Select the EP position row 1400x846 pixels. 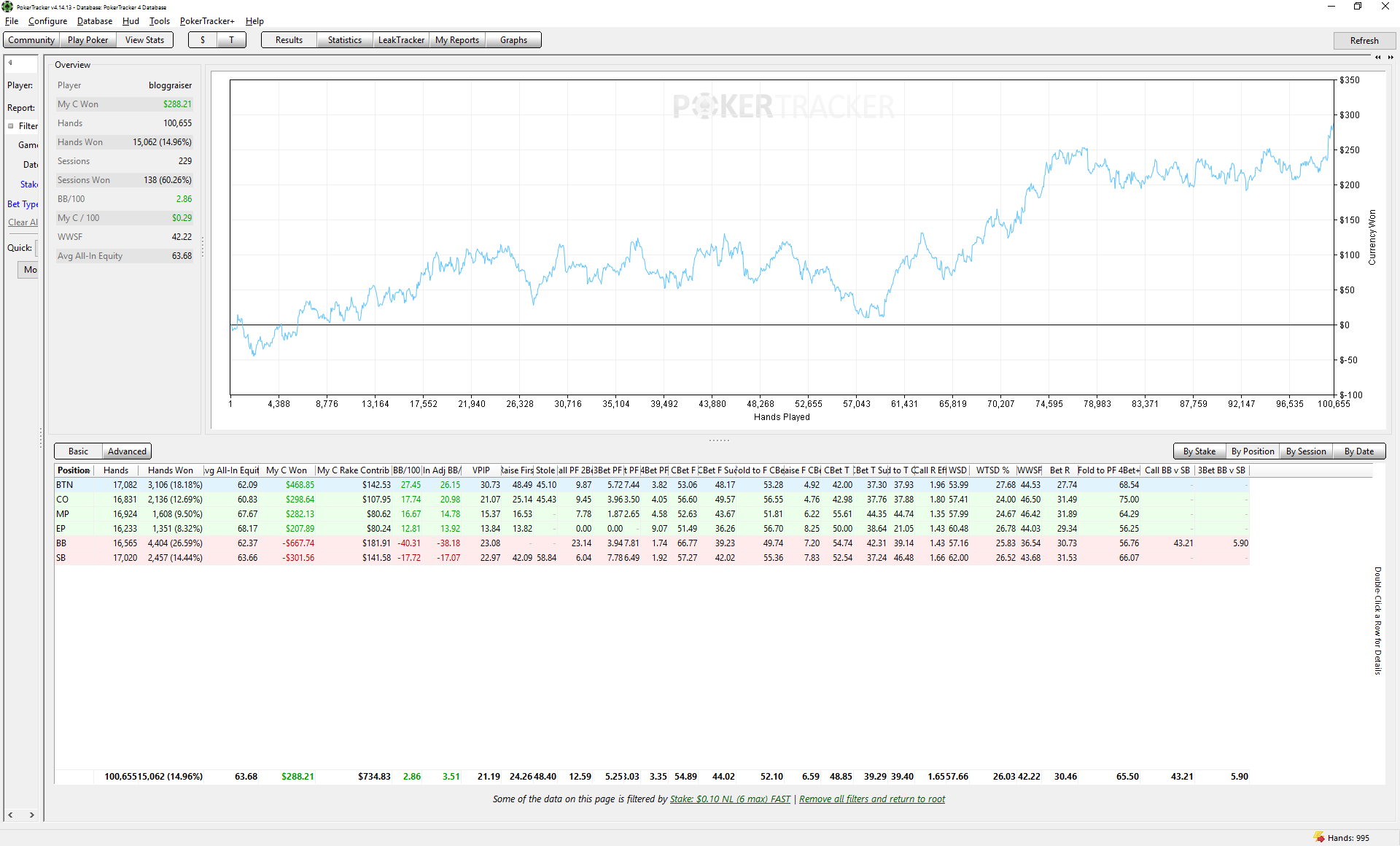(x=652, y=529)
